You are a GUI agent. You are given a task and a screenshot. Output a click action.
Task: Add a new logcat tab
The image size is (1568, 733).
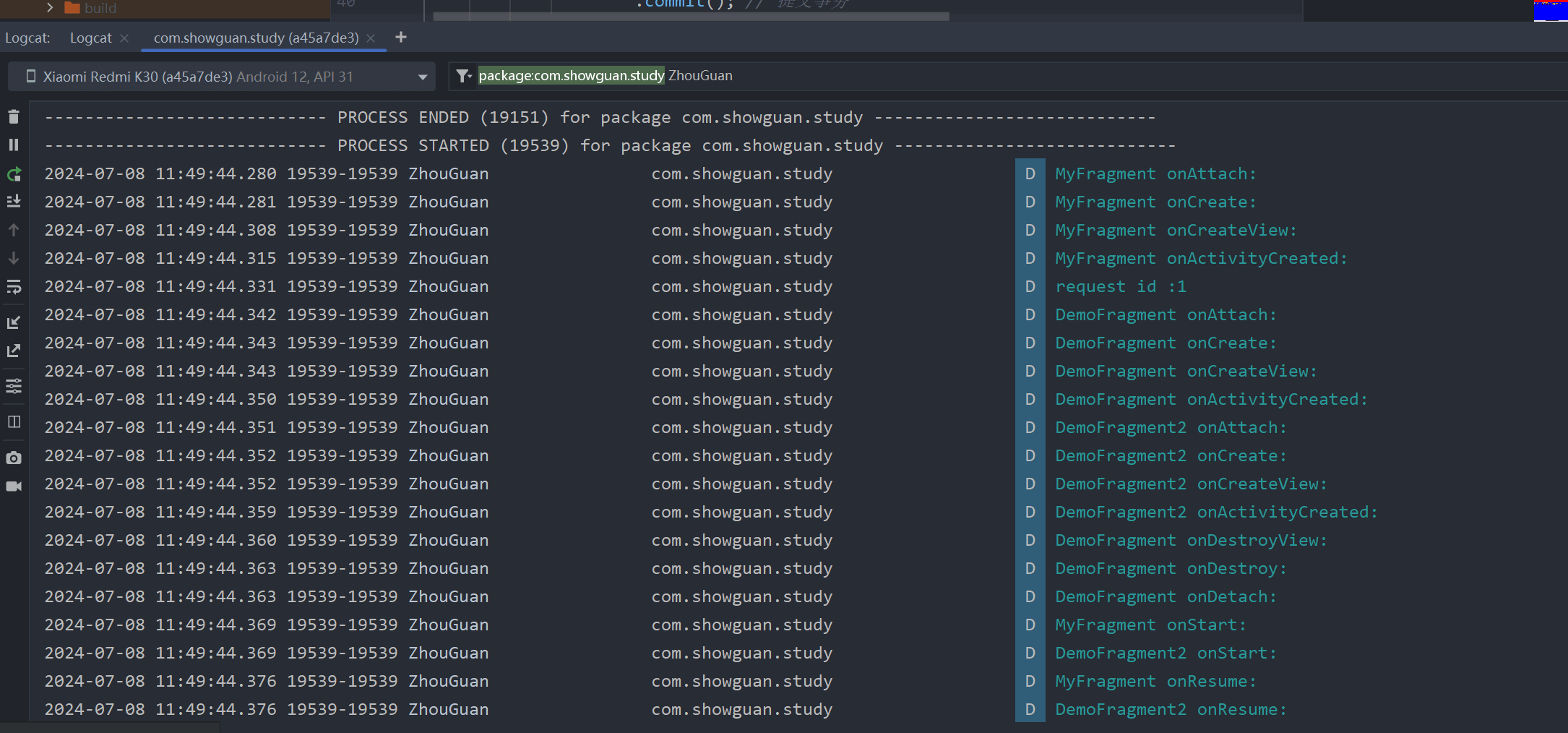pyautogui.click(x=401, y=37)
